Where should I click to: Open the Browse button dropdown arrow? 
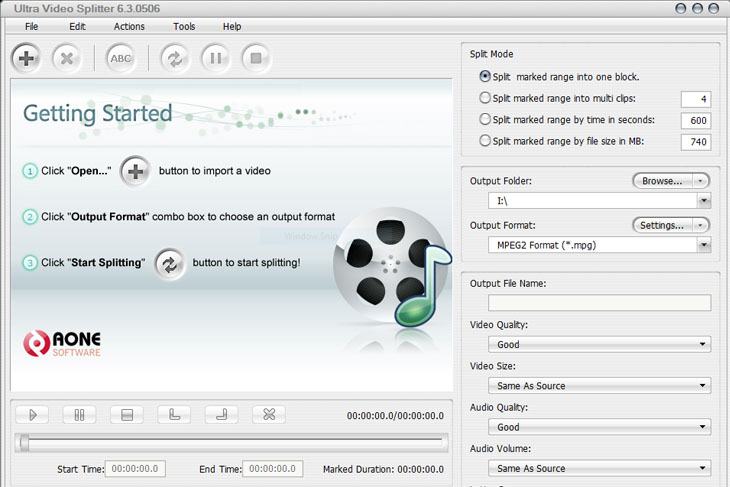click(701, 181)
